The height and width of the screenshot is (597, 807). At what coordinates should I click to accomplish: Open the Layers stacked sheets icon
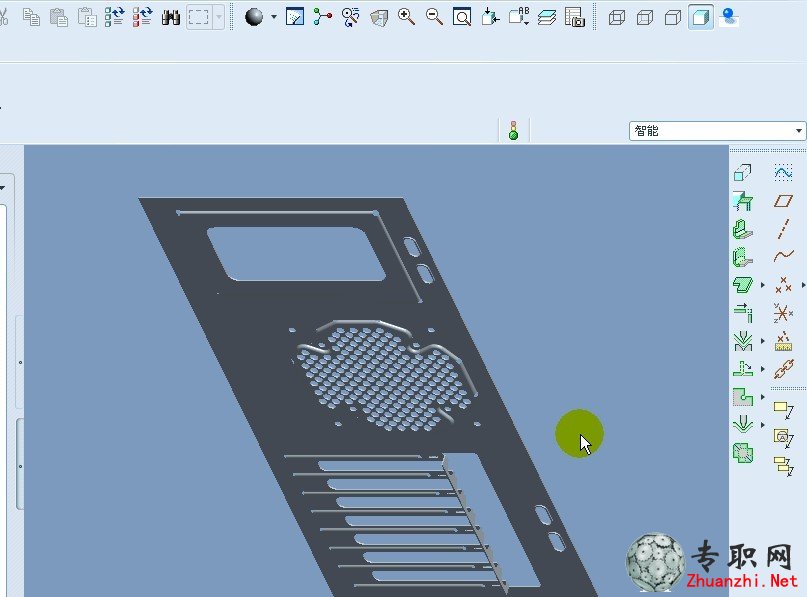click(x=547, y=17)
